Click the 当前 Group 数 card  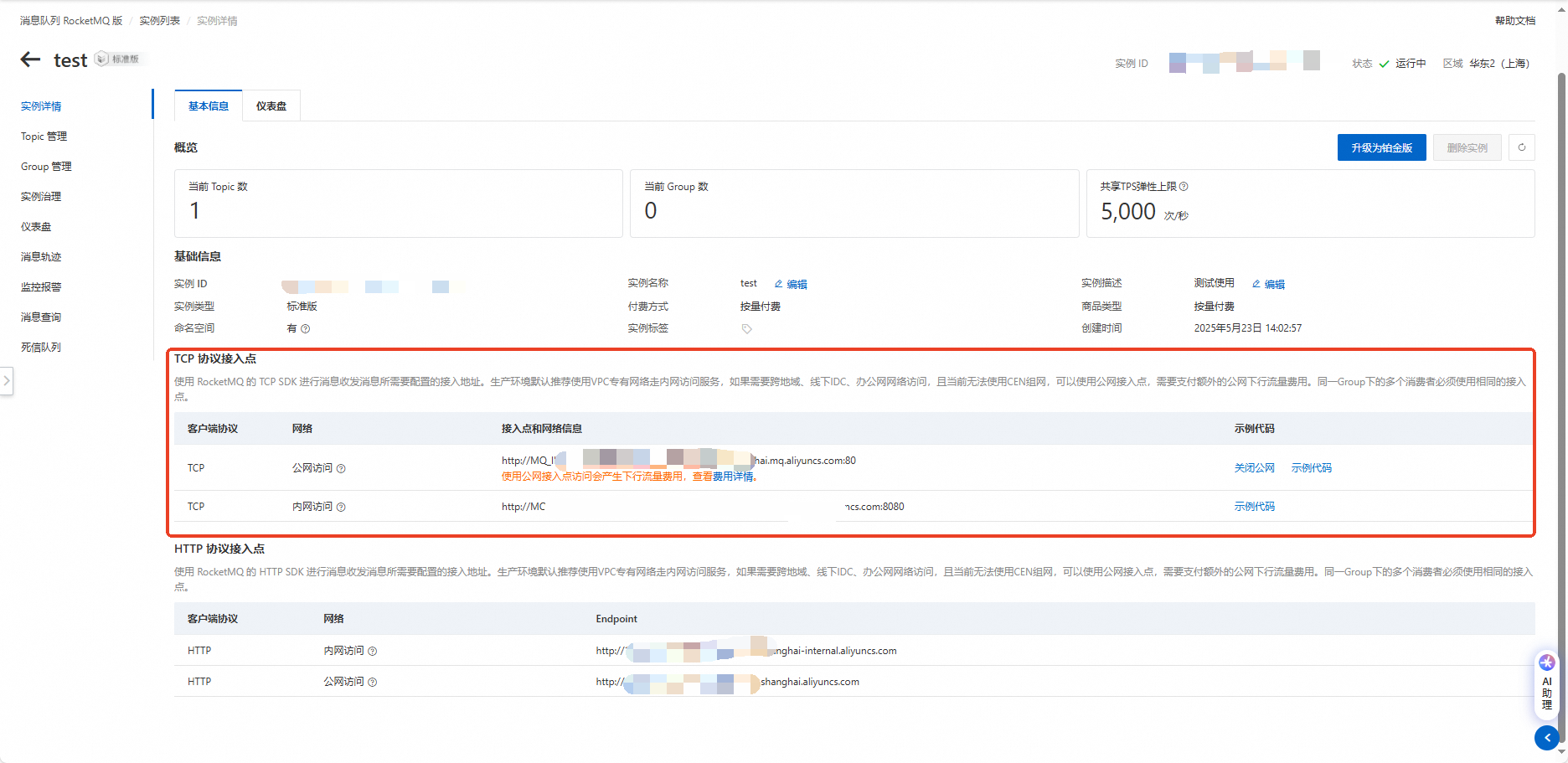click(x=854, y=204)
